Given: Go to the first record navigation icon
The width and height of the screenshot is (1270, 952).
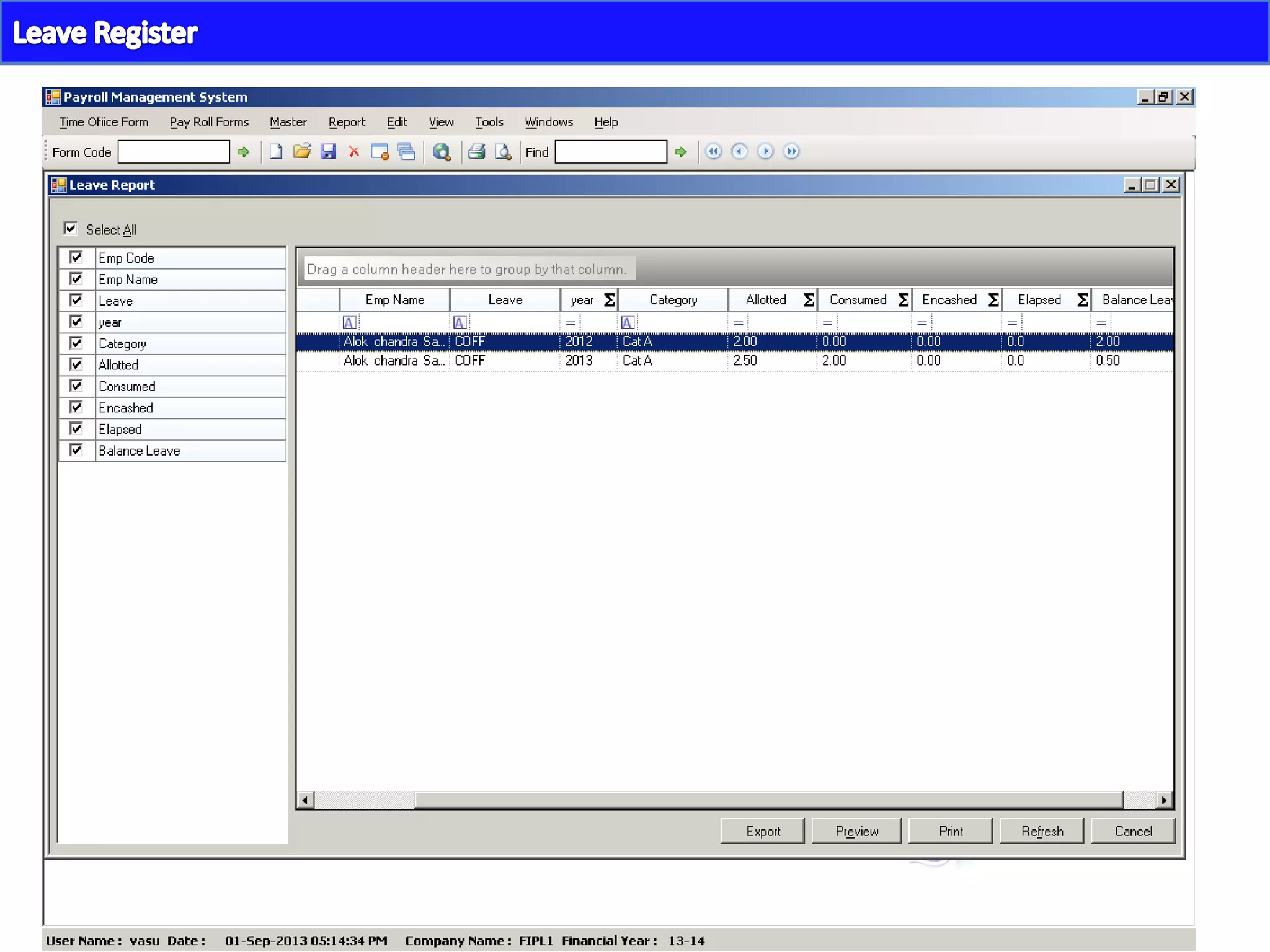Looking at the screenshot, I should pos(714,152).
